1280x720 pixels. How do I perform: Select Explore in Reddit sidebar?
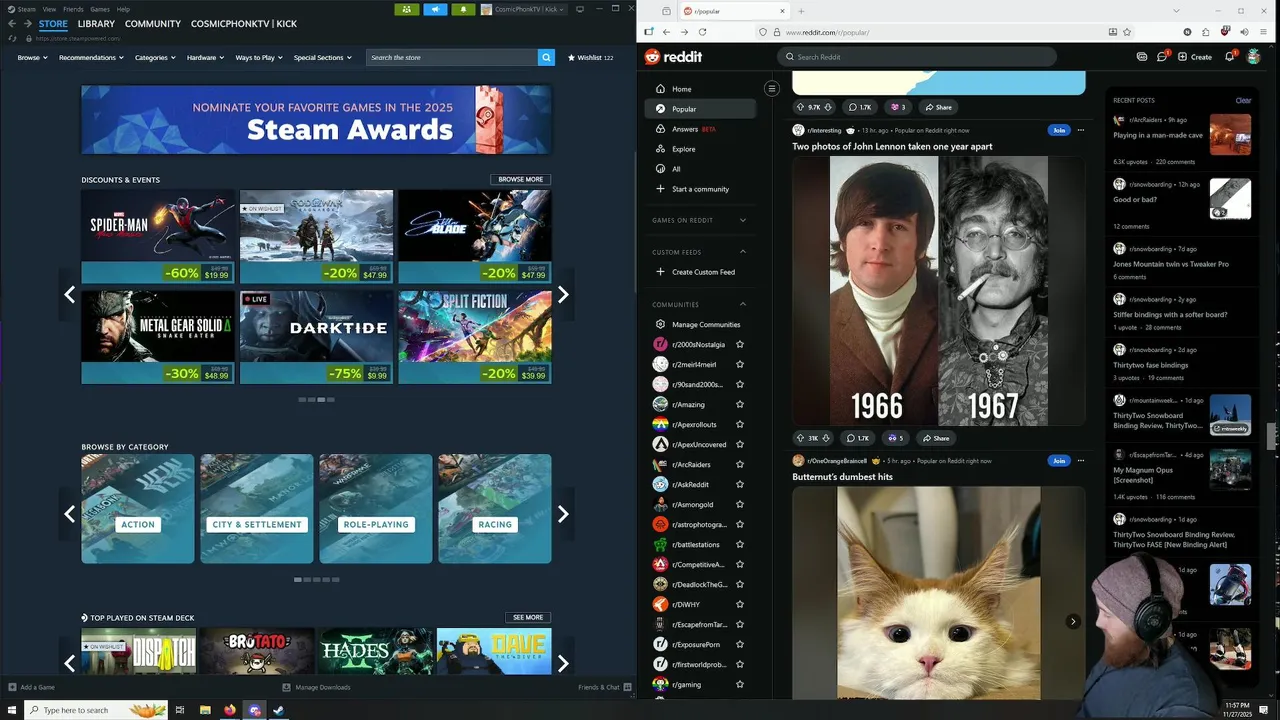700,149
